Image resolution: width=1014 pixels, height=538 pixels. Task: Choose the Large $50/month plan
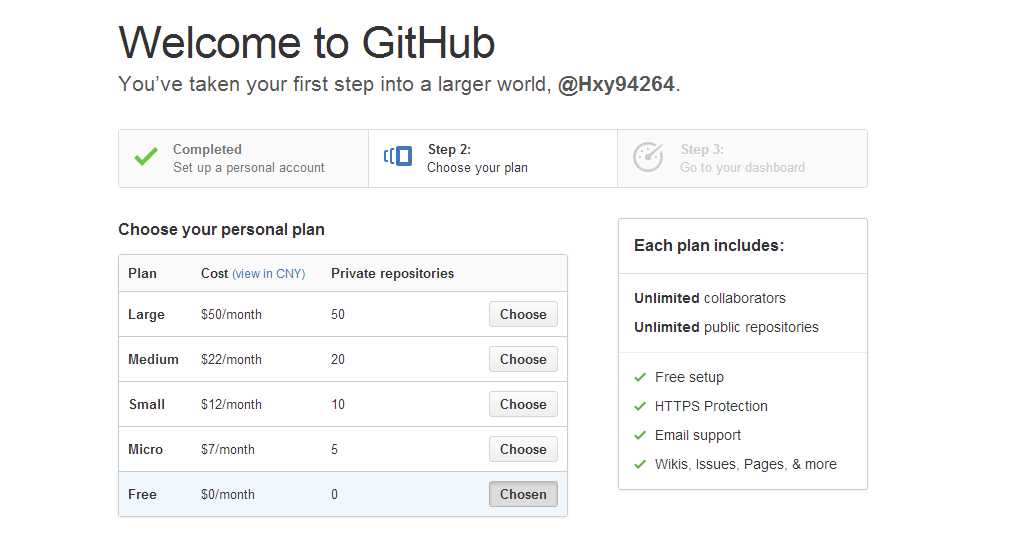coord(523,314)
